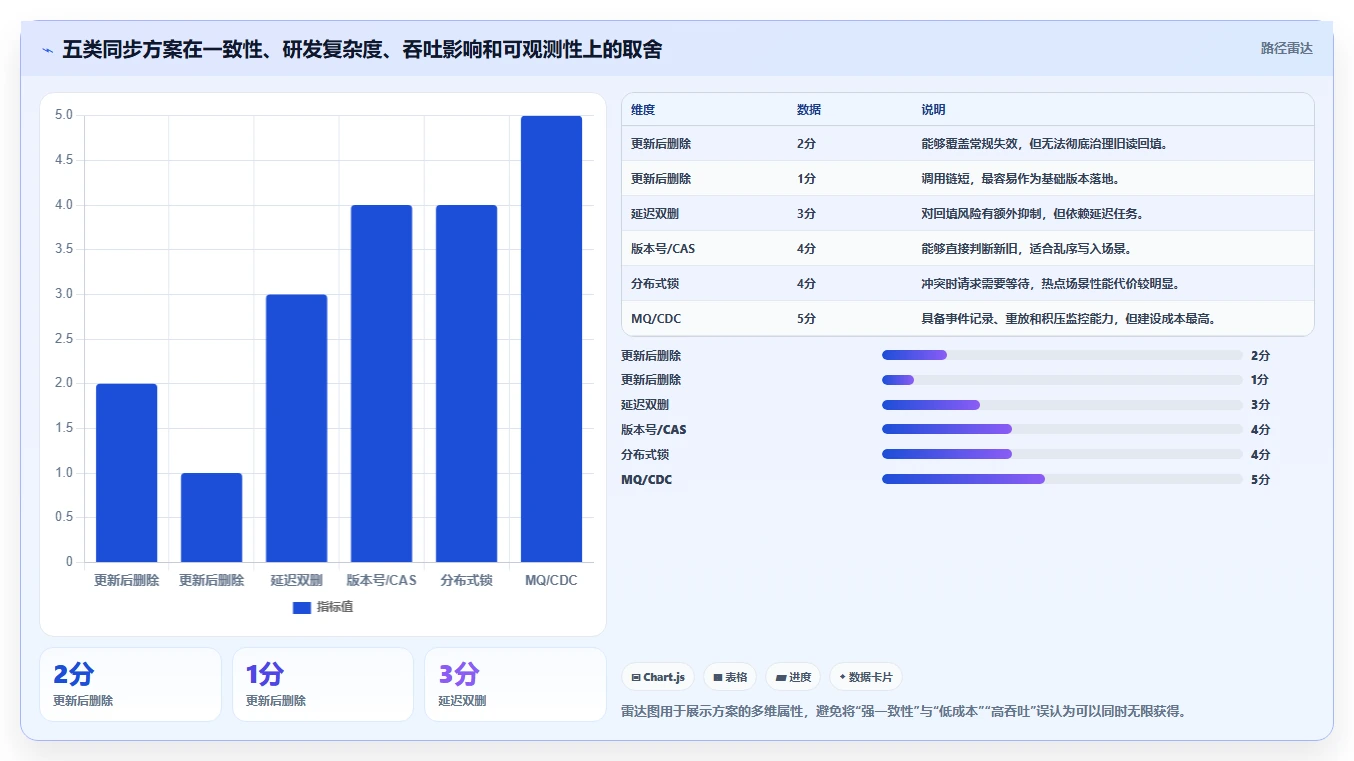Click the description 调用链短，最容易作为基础版本落地

click(1020, 179)
